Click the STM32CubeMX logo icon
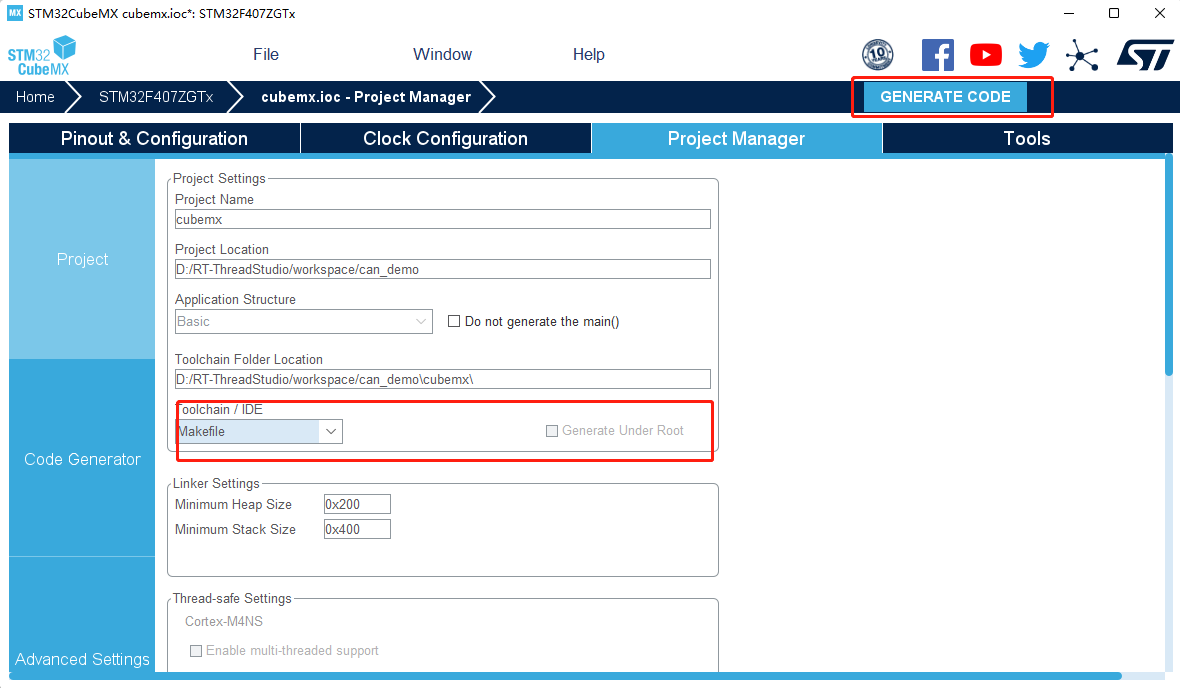Image resolution: width=1180 pixels, height=688 pixels. [x=42, y=56]
